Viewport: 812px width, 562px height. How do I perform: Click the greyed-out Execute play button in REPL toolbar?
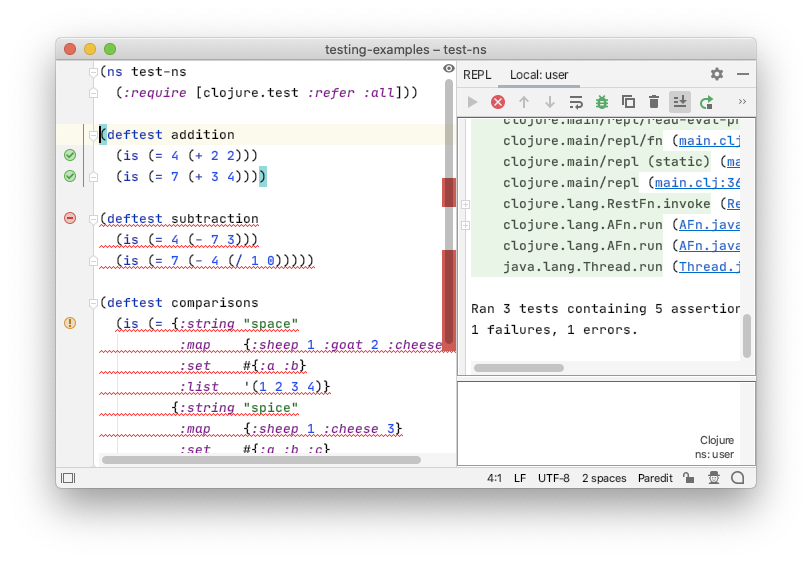coord(472,102)
